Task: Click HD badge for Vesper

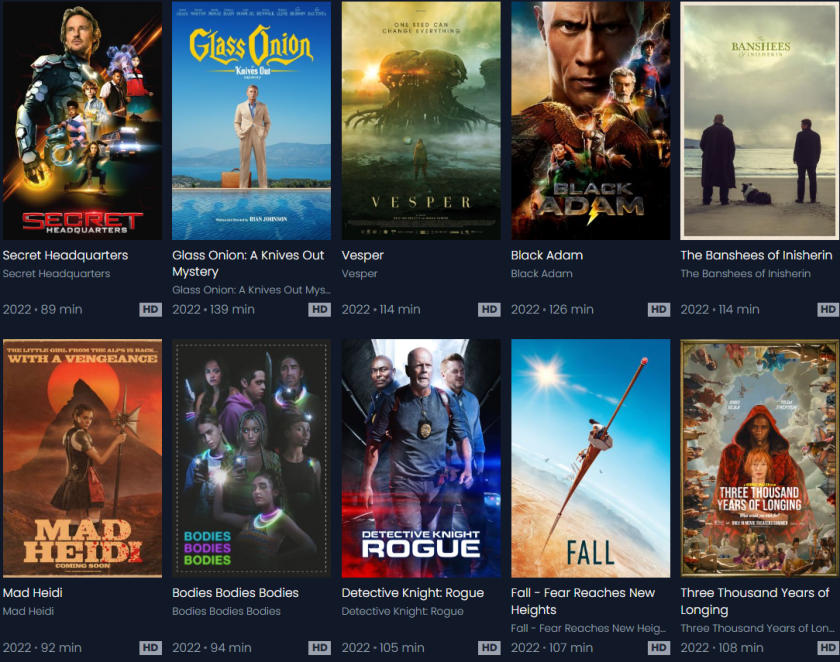Action: (x=489, y=310)
